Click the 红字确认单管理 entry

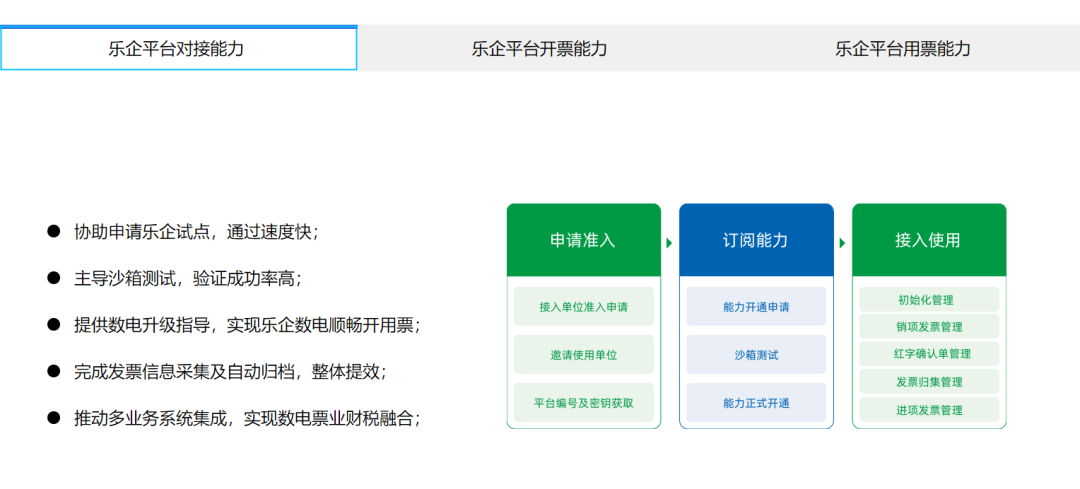pos(929,354)
